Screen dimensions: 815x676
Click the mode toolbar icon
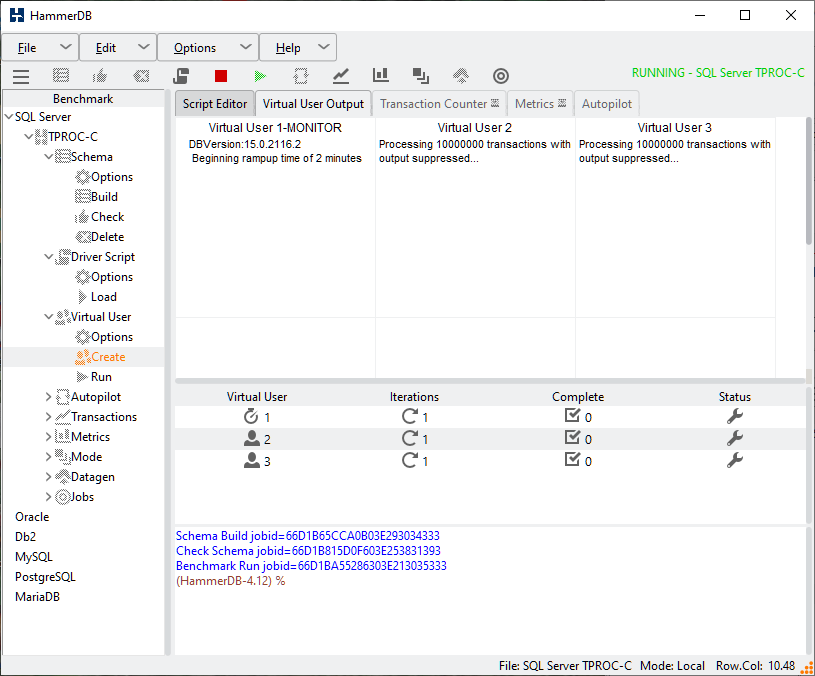[420, 76]
